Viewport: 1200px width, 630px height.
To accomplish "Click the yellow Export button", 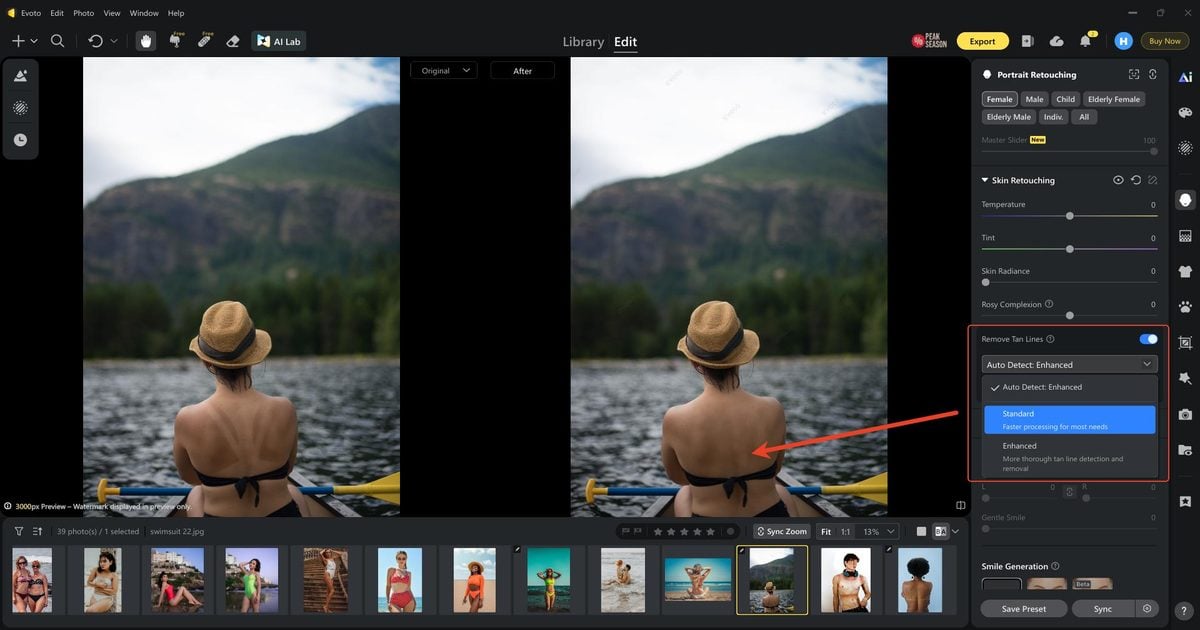I will 982,41.
